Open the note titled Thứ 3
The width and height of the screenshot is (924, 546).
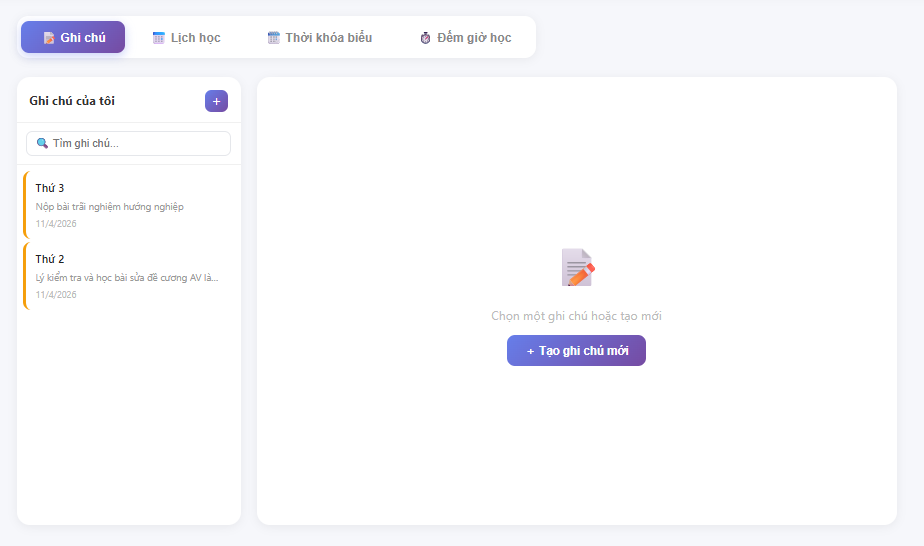50,188
